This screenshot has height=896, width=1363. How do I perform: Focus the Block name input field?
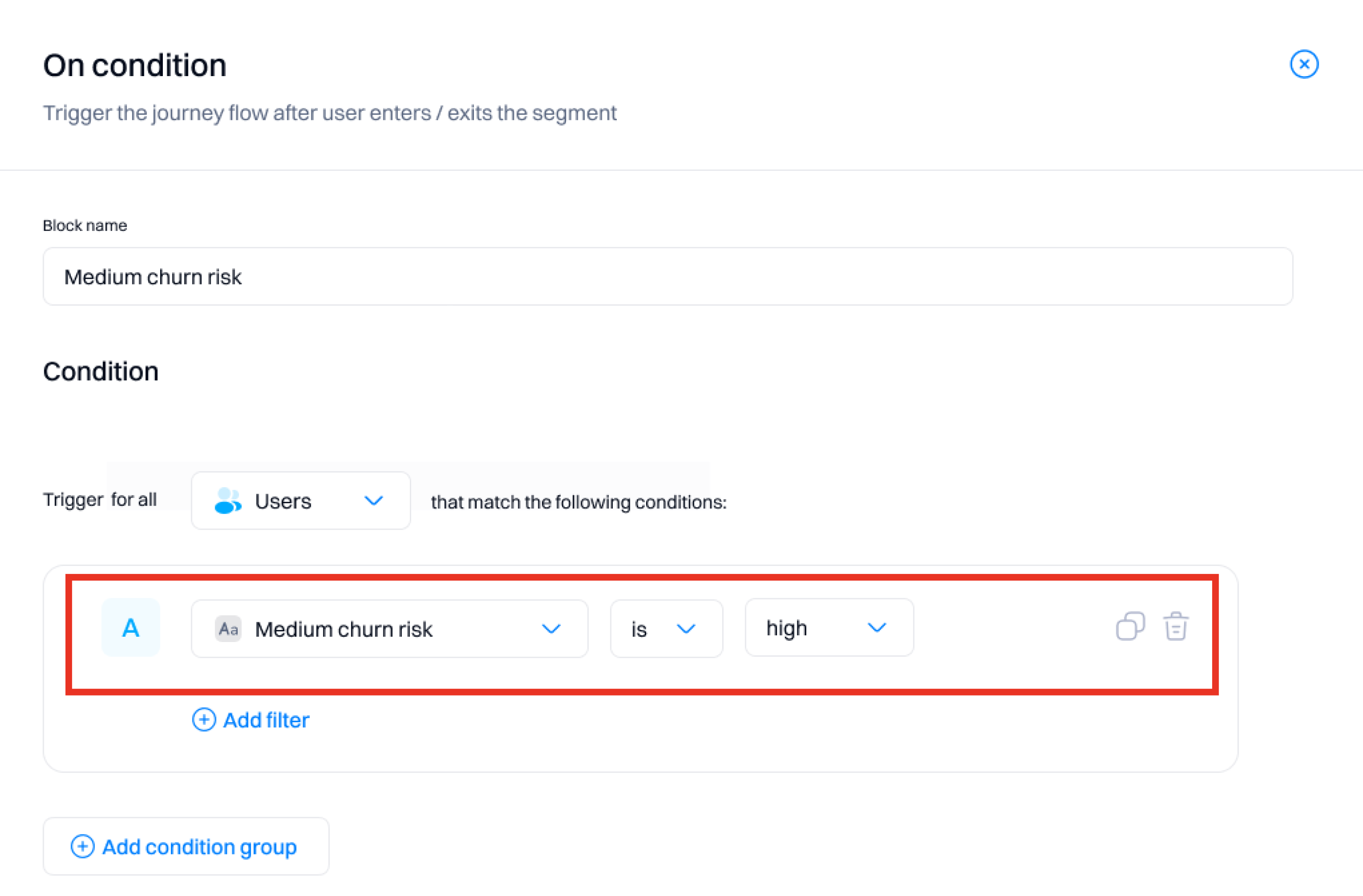click(x=667, y=277)
